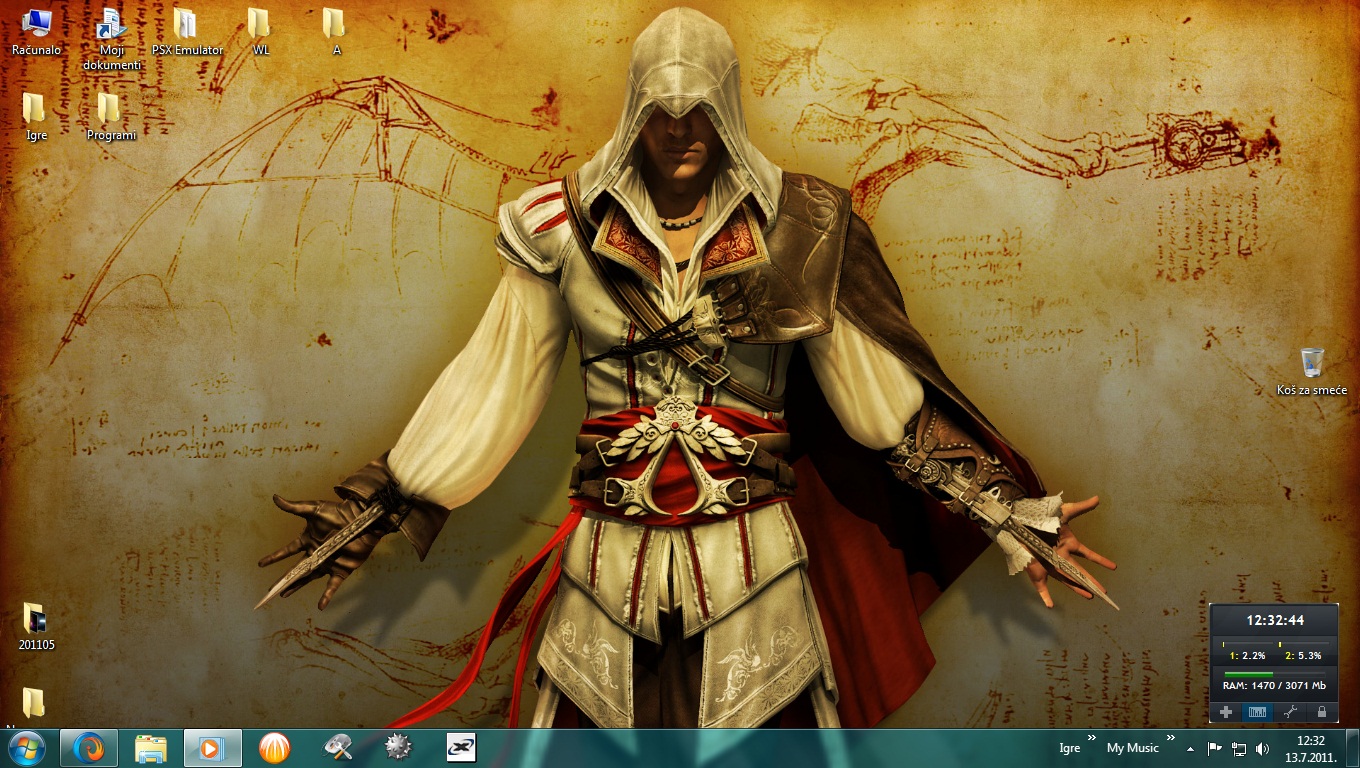Open the volume speaker tray icon
The image size is (1360, 768).
click(1262, 748)
